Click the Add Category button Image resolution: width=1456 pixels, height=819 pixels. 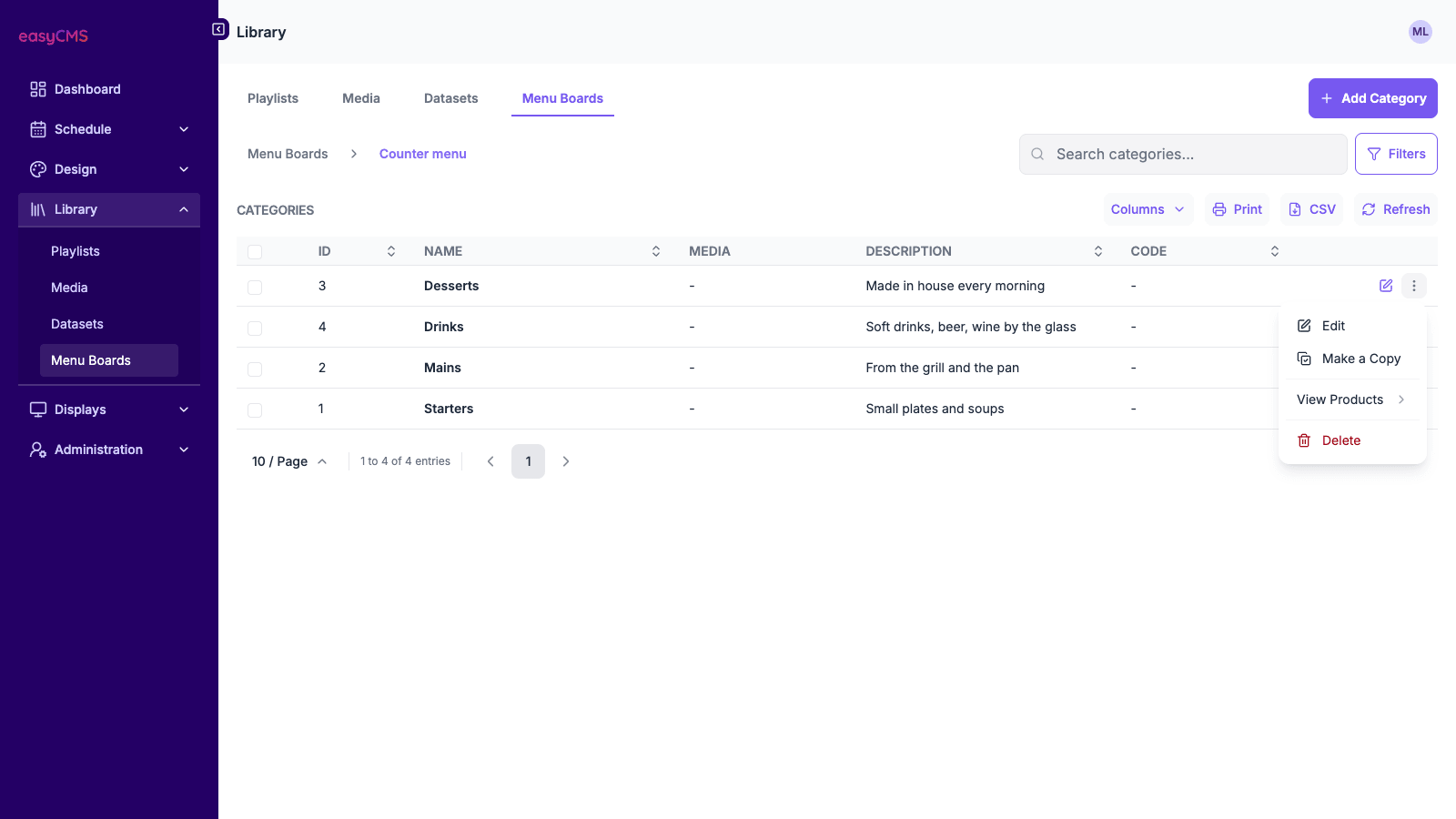point(1372,98)
